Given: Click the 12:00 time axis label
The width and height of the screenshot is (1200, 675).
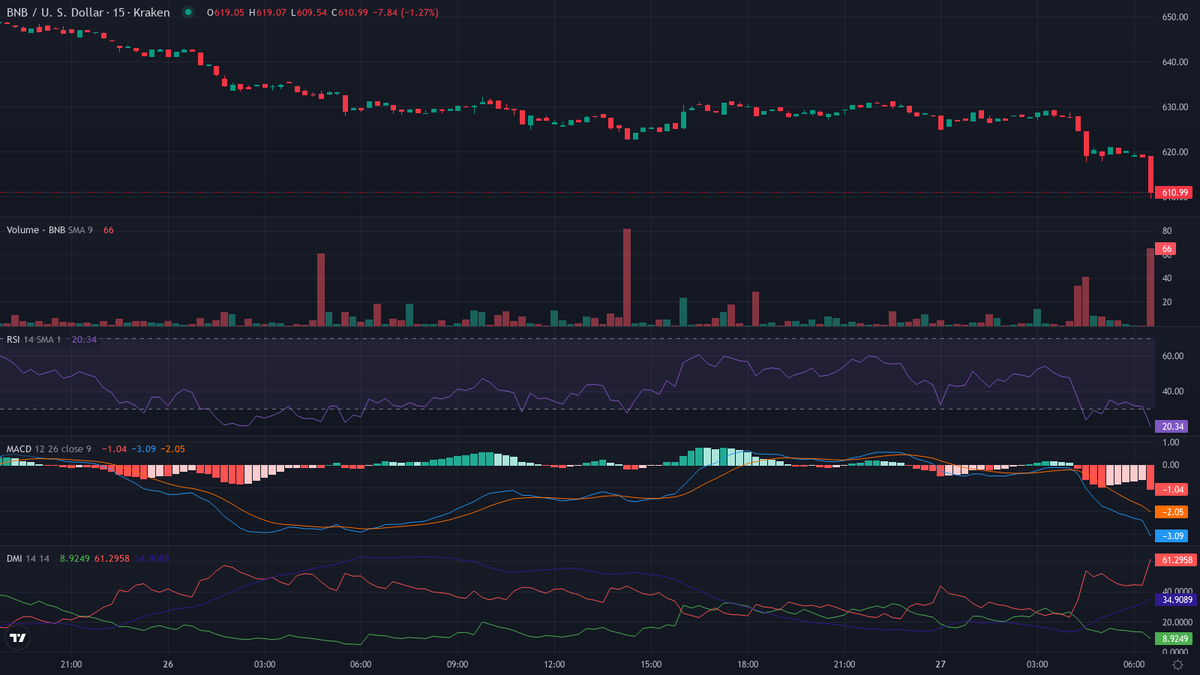Looking at the screenshot, I should coord(554,664).
